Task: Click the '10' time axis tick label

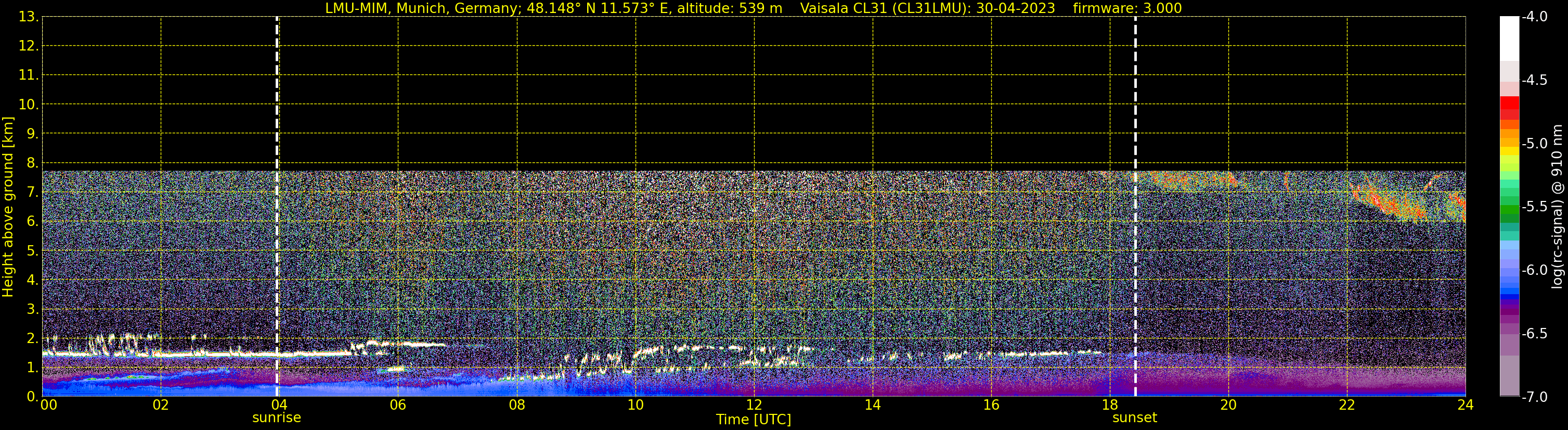Action: click(x=636, y=405)
